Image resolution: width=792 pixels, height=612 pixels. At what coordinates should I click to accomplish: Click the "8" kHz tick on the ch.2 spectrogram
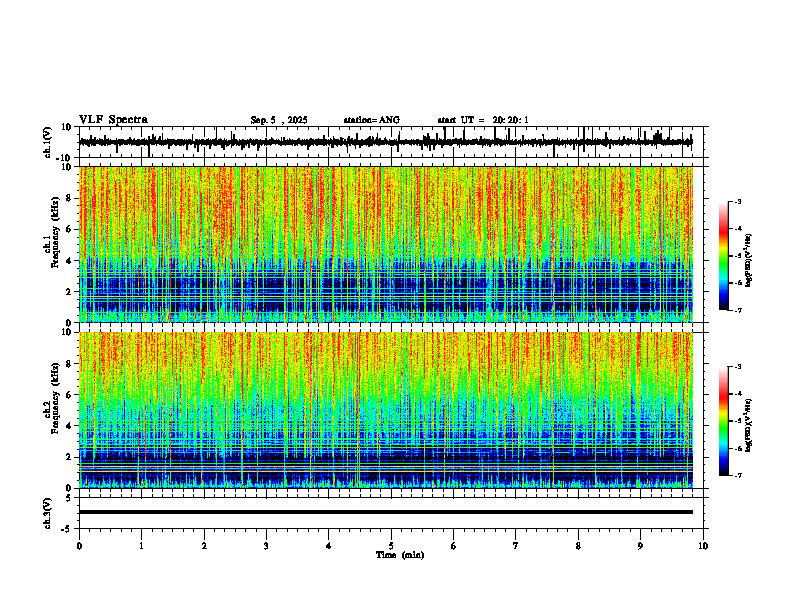[69, 364]
